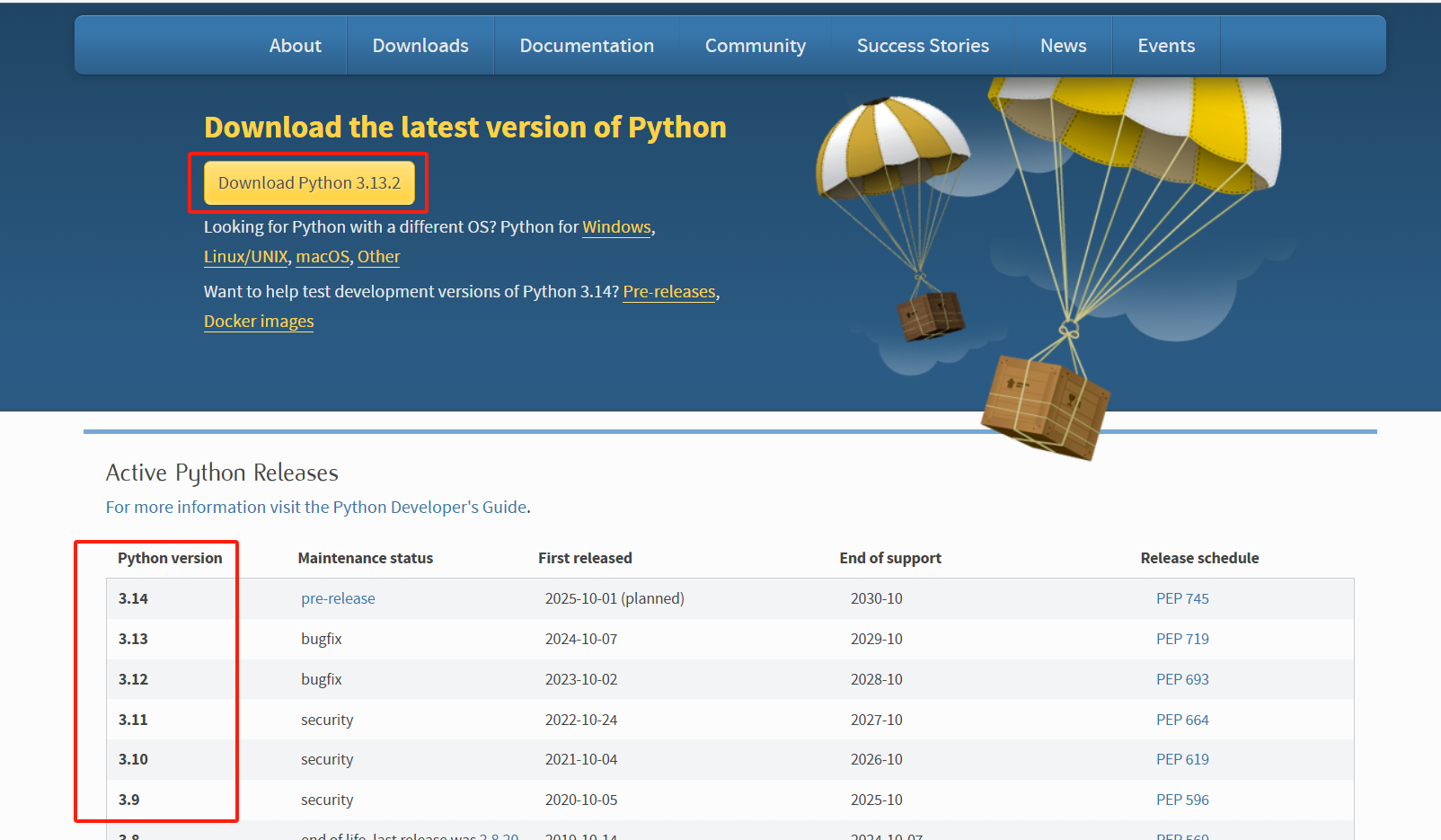Click the 2025-10 end of support

(x=877, y=800)
